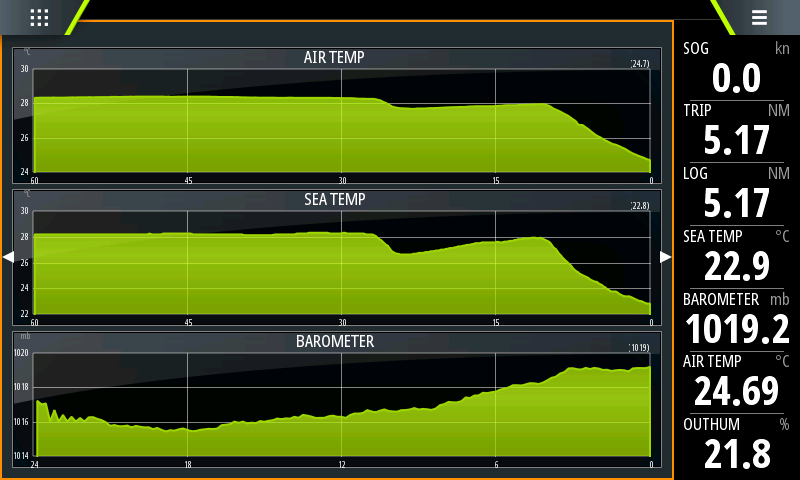Click the left page arrow
The width and height of the screenshot is (800, 480).
(x=8, y=257)
